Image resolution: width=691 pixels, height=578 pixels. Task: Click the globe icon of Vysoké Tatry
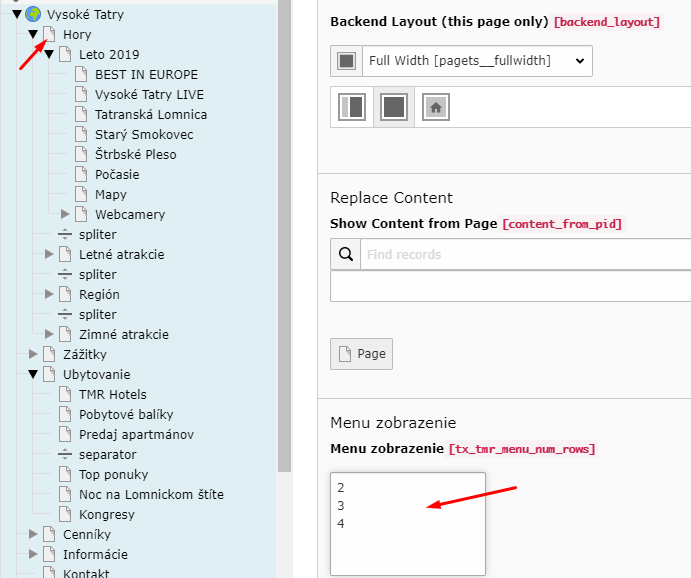click(x=33, y=14)
